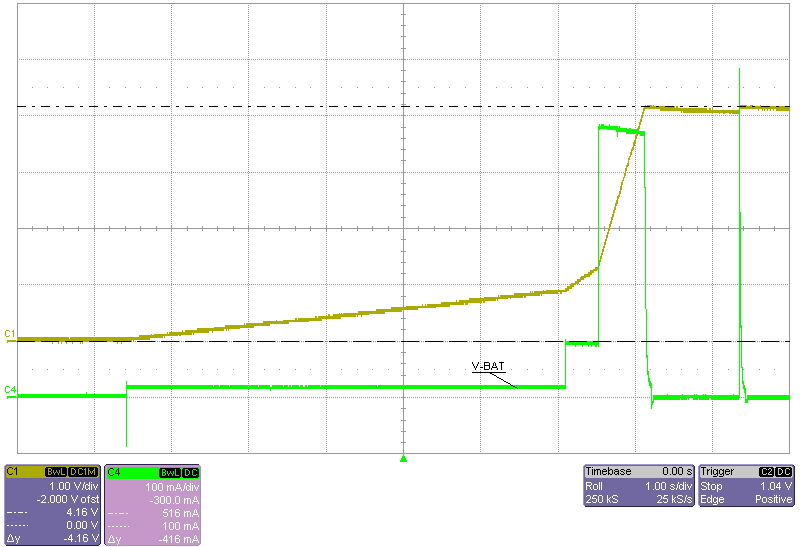Screen dimensions: 800x547
Task: Click the Roll mode text
Action: (594, 486)
